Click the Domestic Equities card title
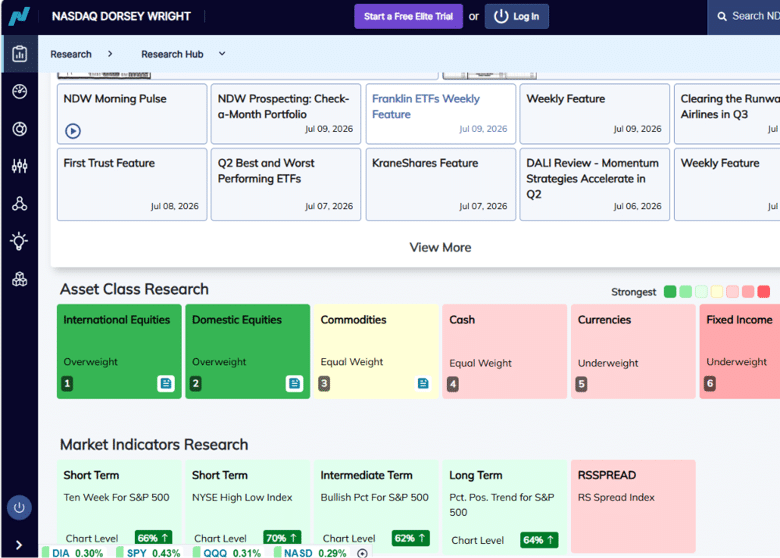 tap(237, 320)
